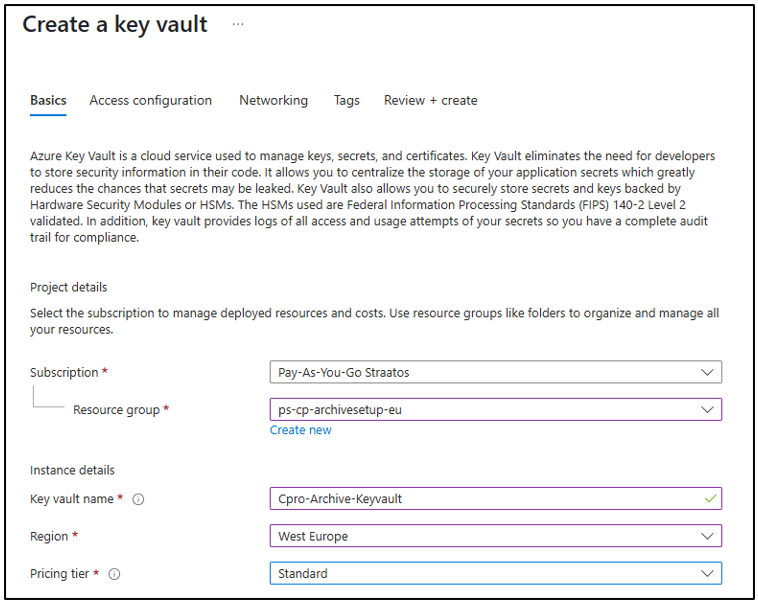The width and height of the screenshot is (758, 603).
Task: Open the Review + create tab
Action: tap(430, 100)
